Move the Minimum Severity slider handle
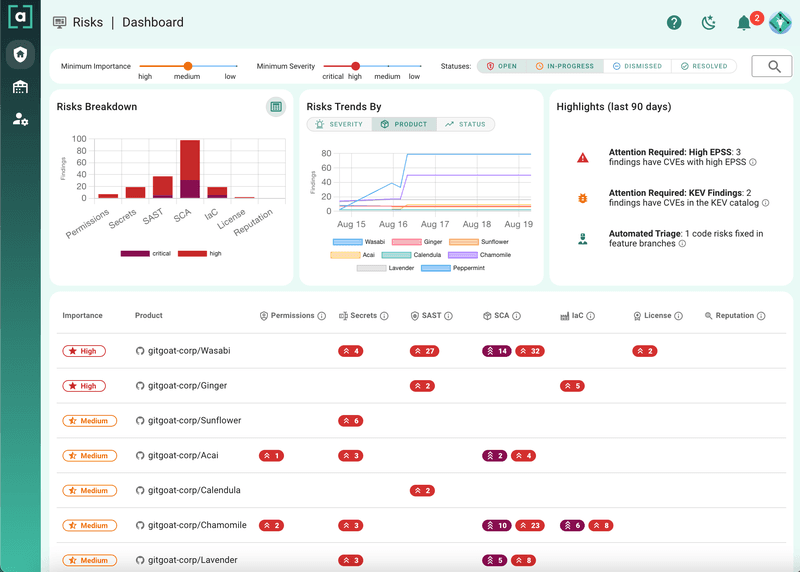Viewport: 800px width, 572px height. [x=356, y=66]
